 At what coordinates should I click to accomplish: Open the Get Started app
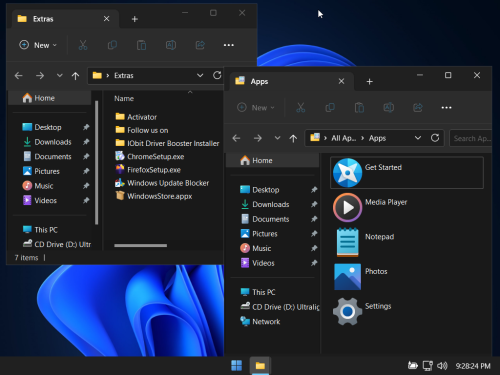[x=407, y=173]
